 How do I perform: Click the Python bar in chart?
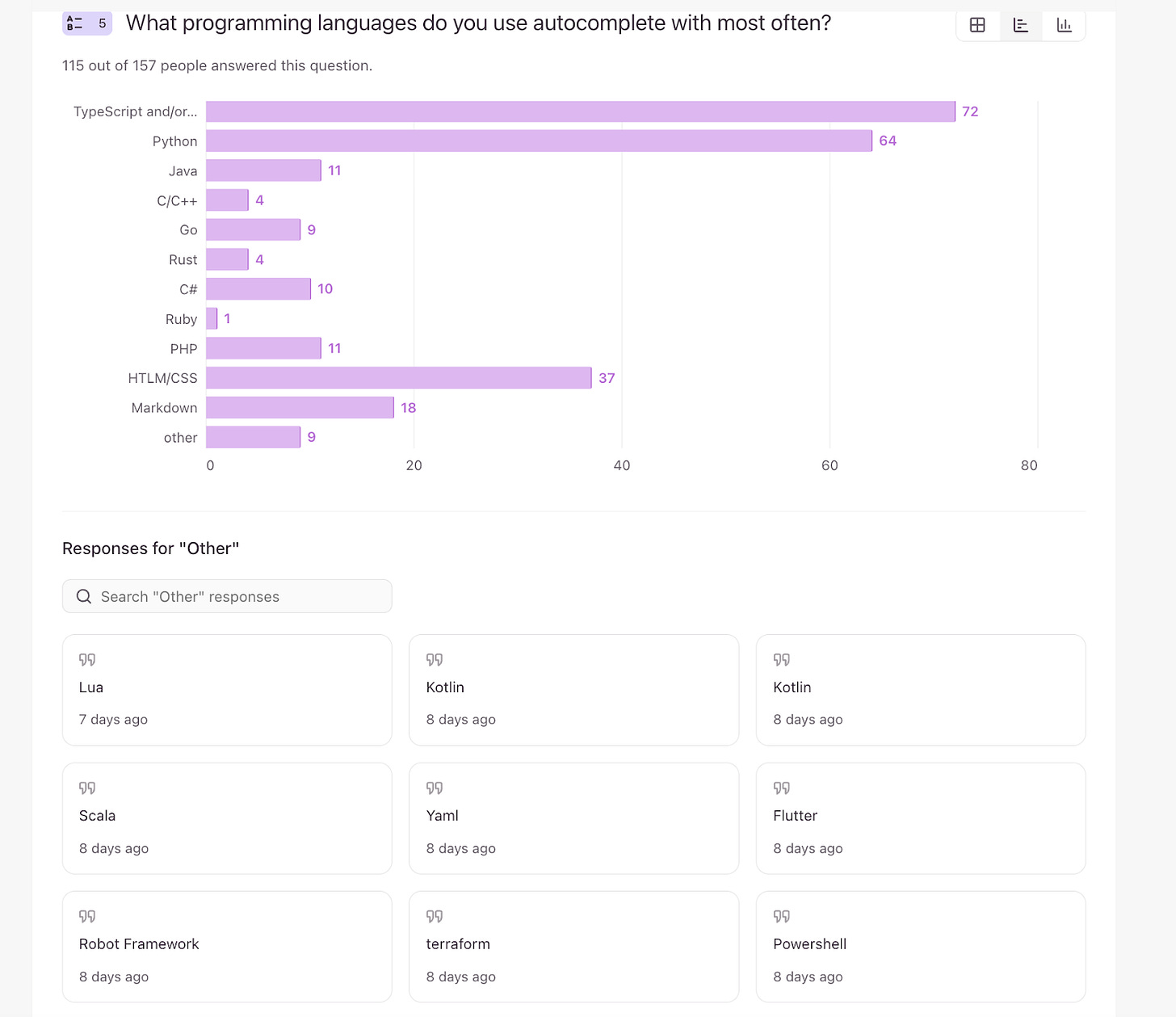(x=539, y=141)
